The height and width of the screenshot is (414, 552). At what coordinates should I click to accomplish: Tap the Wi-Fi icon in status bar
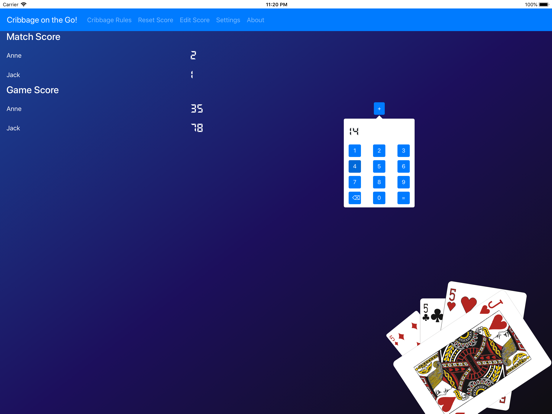(24, 4)
